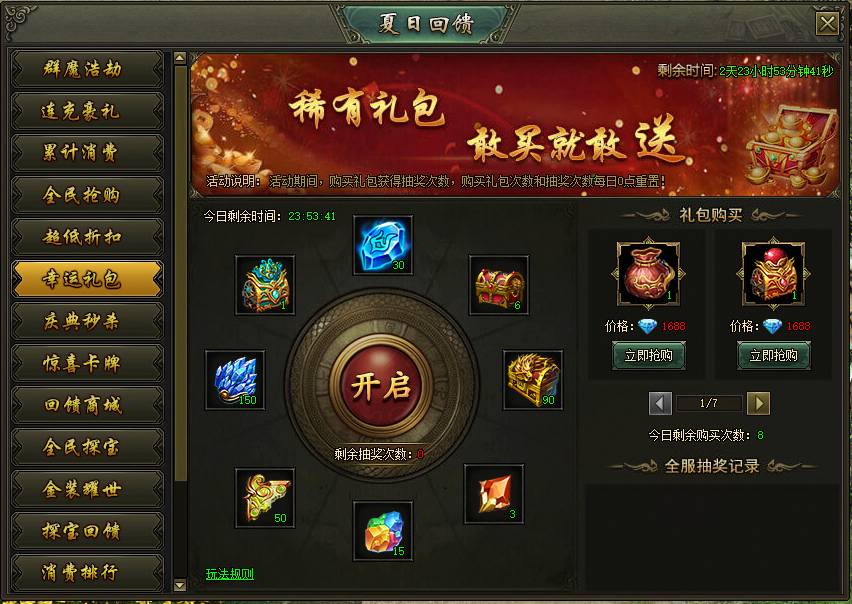
Task: Open the 玩法规则 rules link
Action: click(230, 574)
